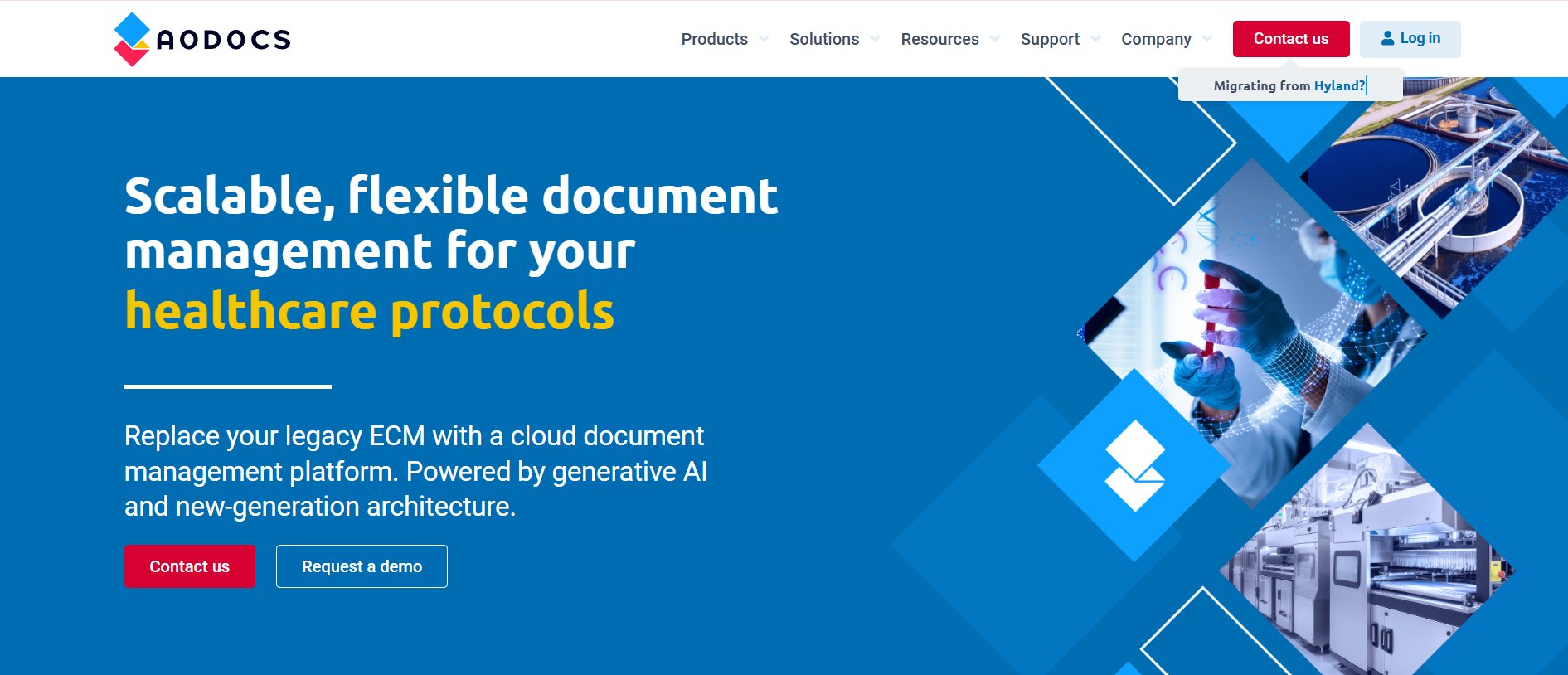Open the Solutions menu
Screen dimensions: 1568x675
pyautogui.click(x=824, y=39)
